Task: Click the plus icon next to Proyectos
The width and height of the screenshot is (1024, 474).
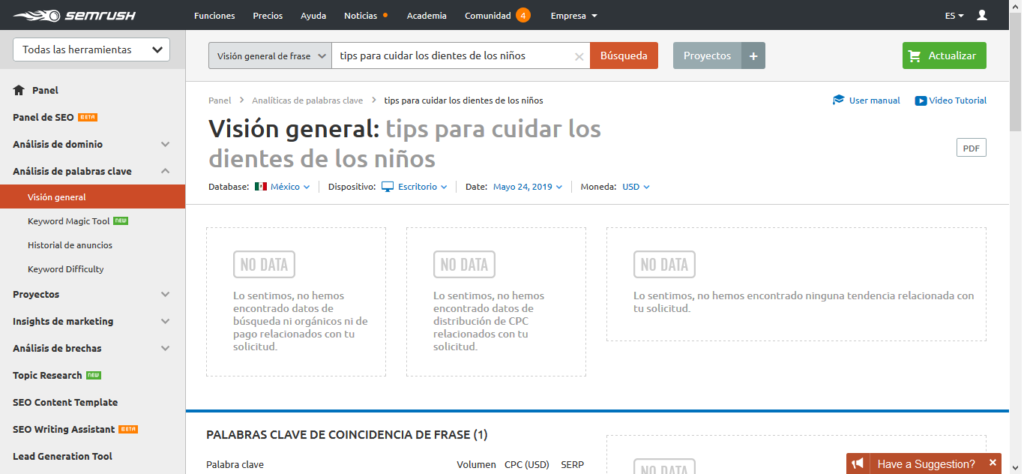Action: coord(753,56)
